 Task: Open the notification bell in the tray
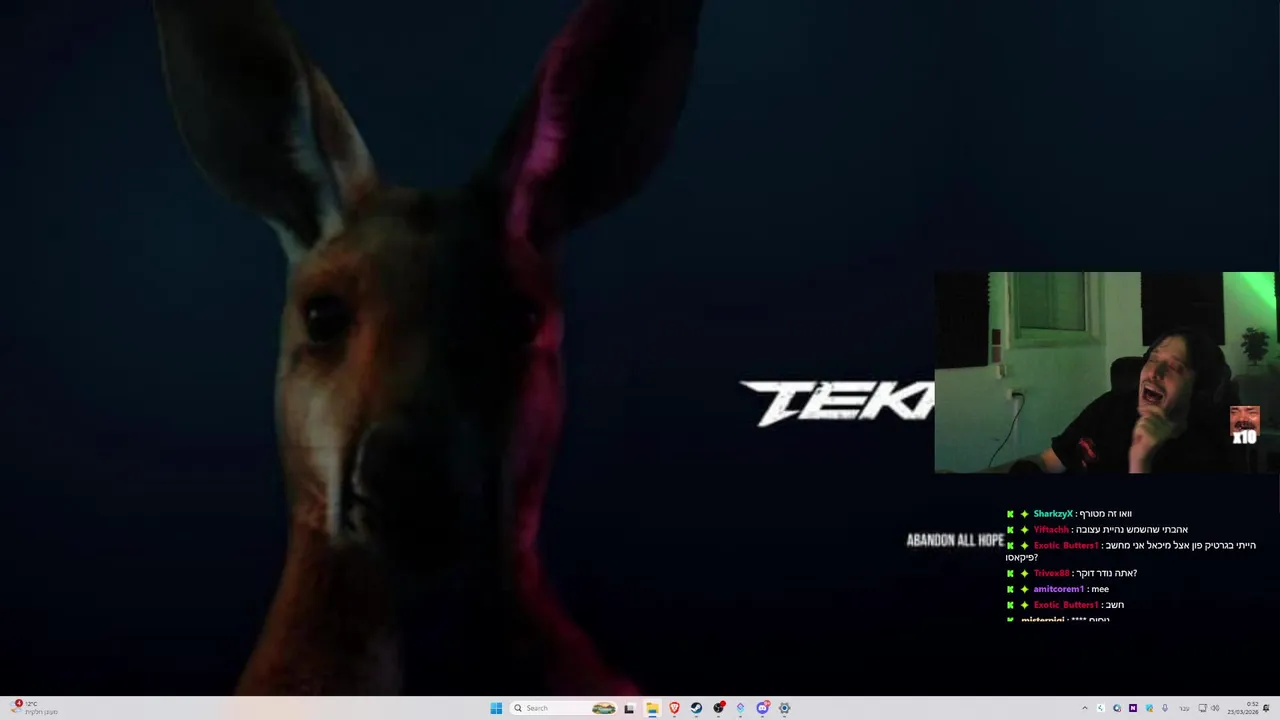(1266, 708)
